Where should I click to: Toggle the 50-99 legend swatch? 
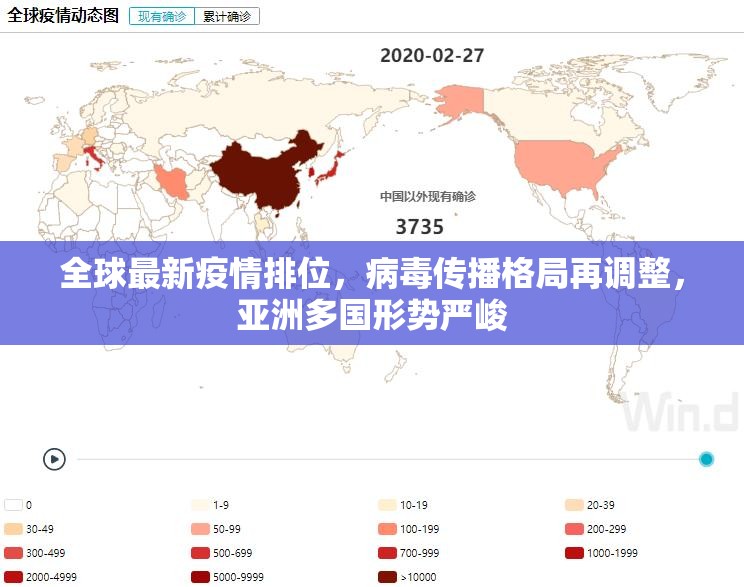coord(200,529)
